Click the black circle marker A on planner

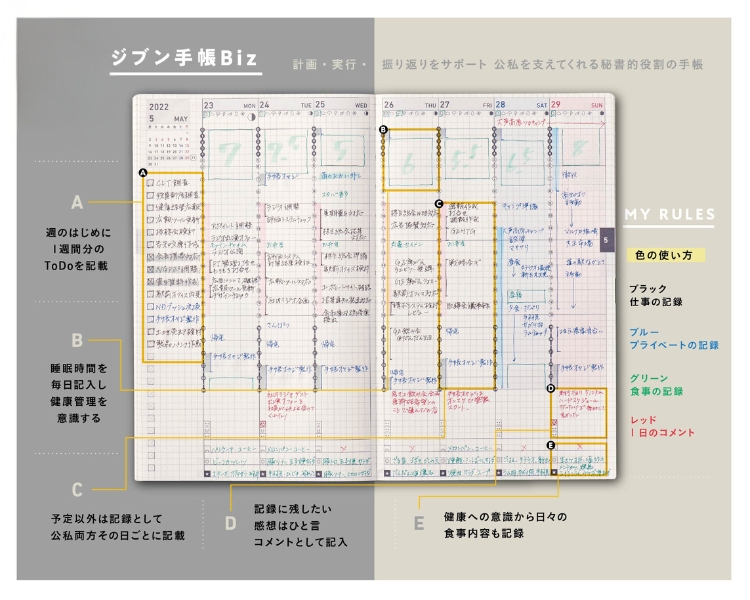pyautogui.click(x=143, y=173)
